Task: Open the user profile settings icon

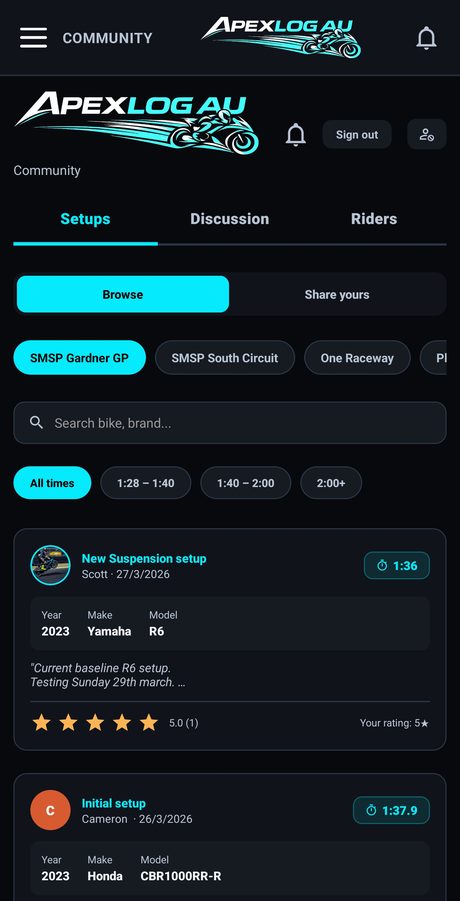Action: [427, 134]
